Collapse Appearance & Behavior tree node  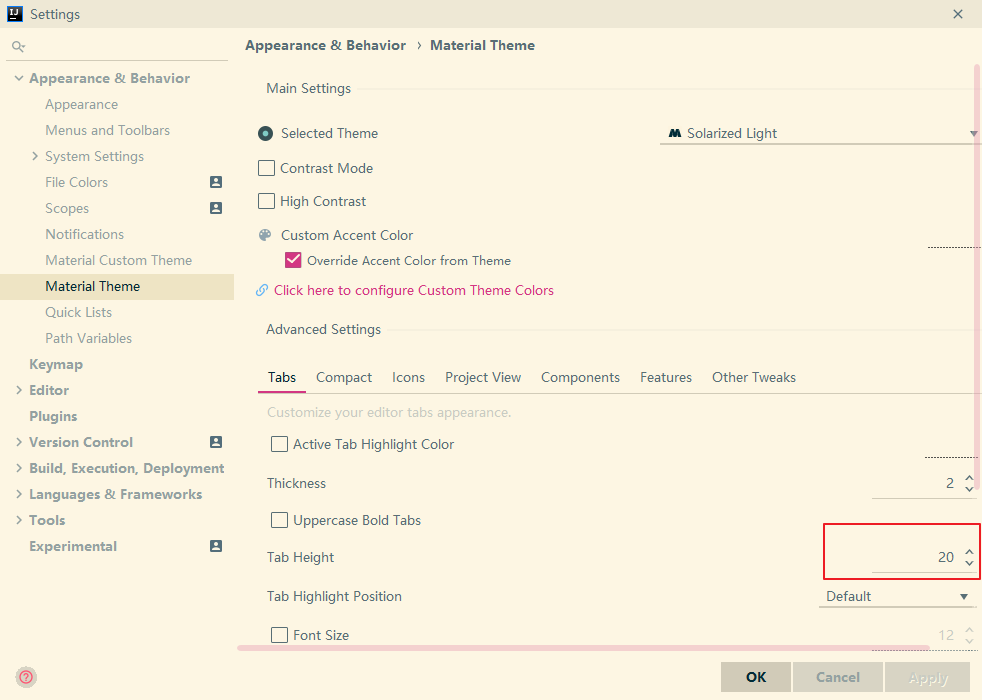(19, 78)
